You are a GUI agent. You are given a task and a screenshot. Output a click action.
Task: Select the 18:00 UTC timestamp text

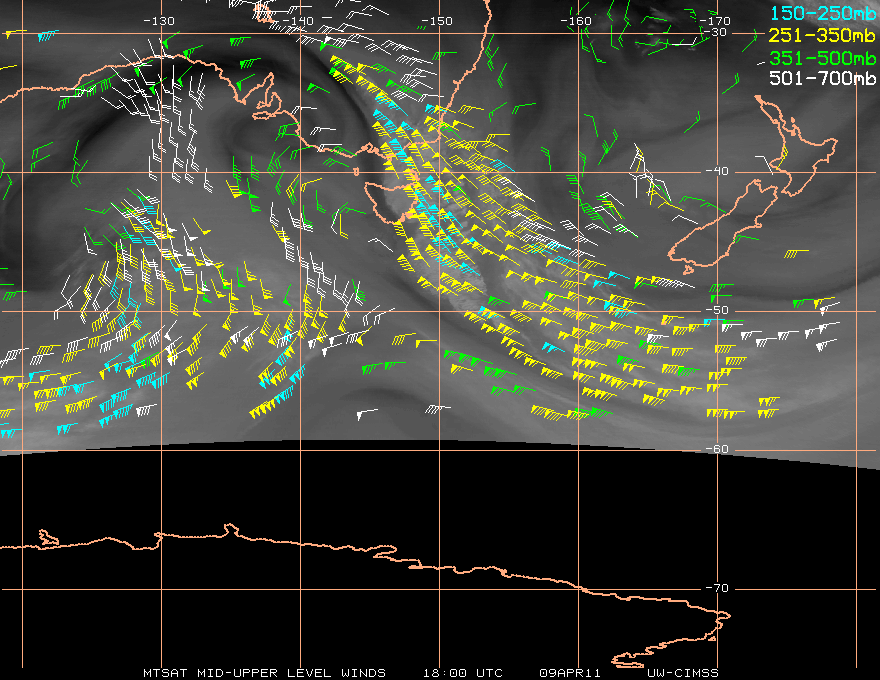[460, 672]
